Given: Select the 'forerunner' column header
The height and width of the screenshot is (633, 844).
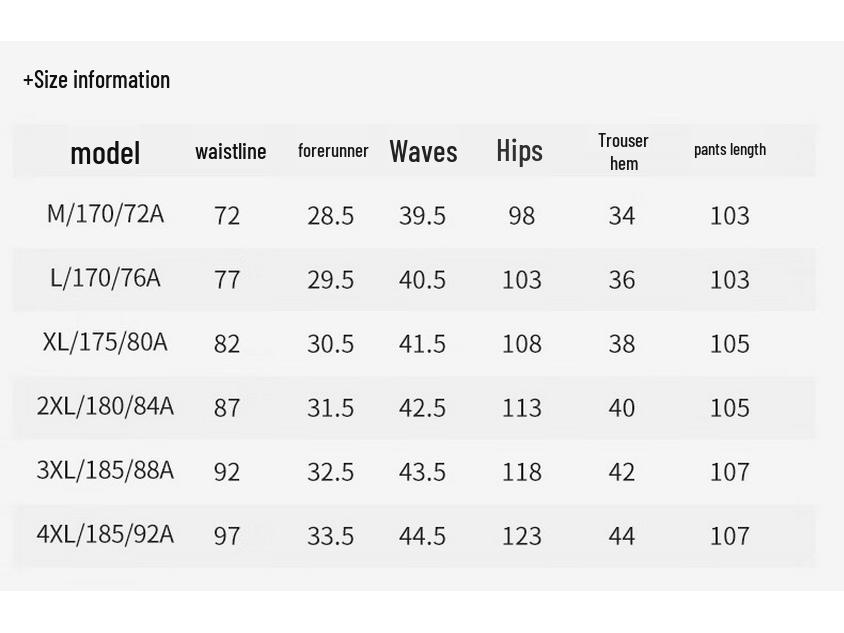Looking at the screenshot, I should pos(333,151).
